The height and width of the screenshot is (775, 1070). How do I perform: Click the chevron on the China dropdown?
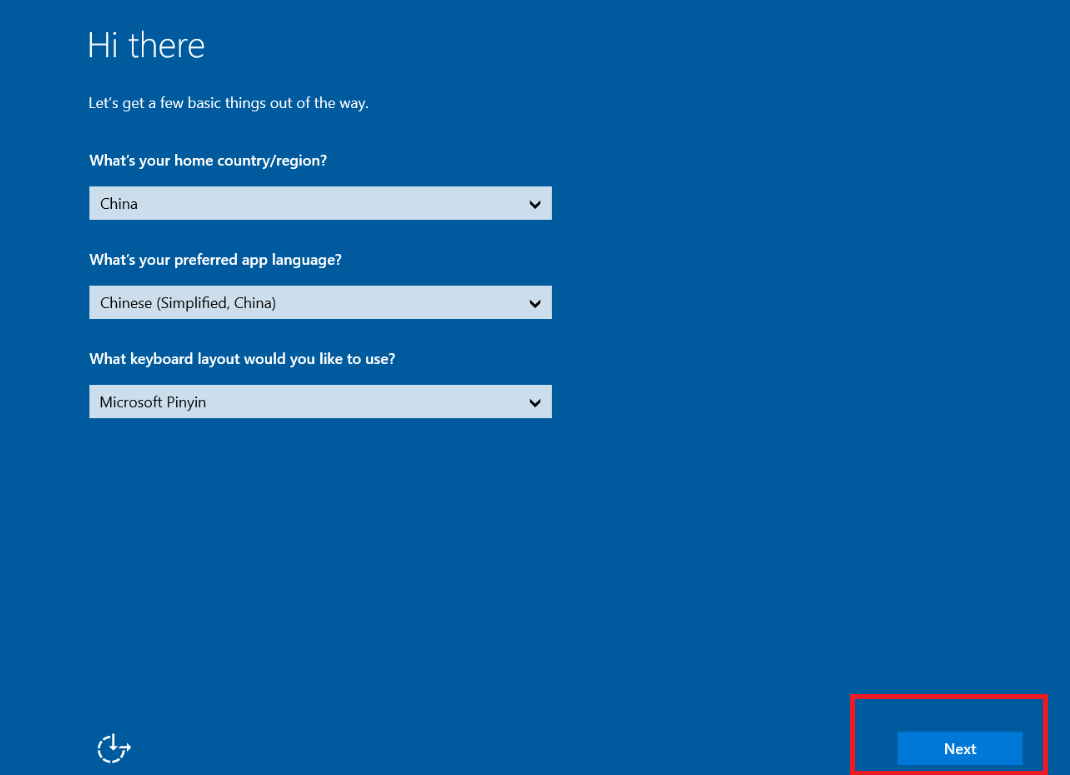(537, 203)
